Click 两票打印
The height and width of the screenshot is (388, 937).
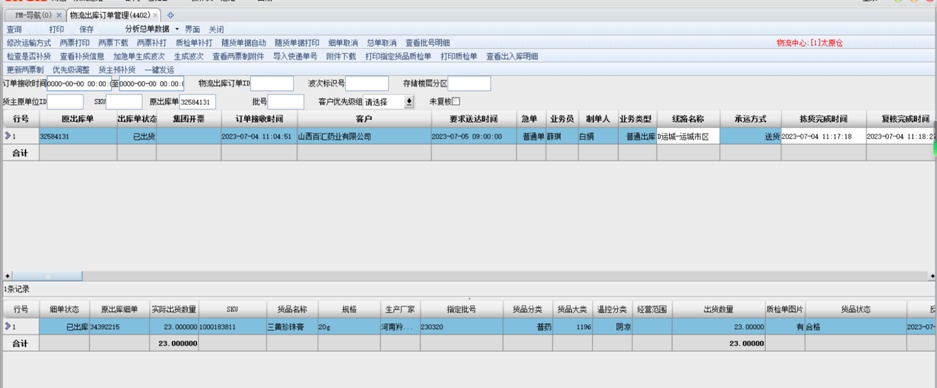75,43
